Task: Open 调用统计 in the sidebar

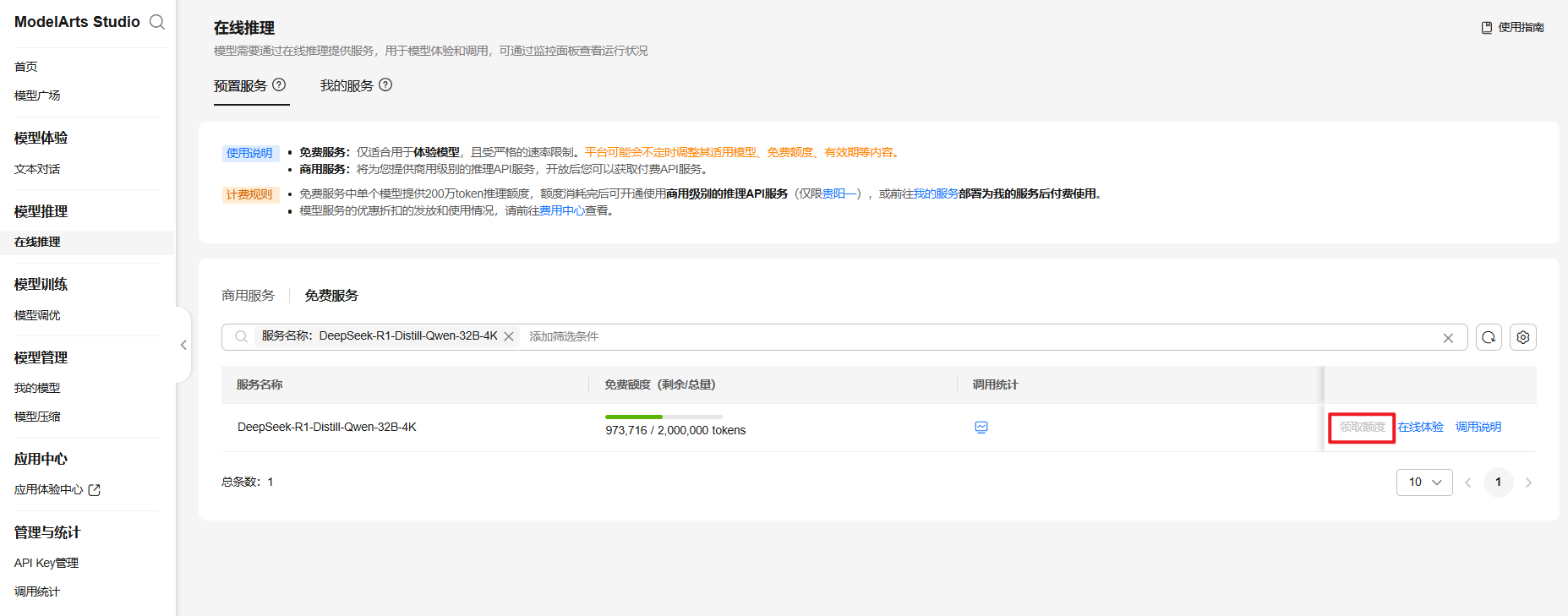Action: pos(37,591)
